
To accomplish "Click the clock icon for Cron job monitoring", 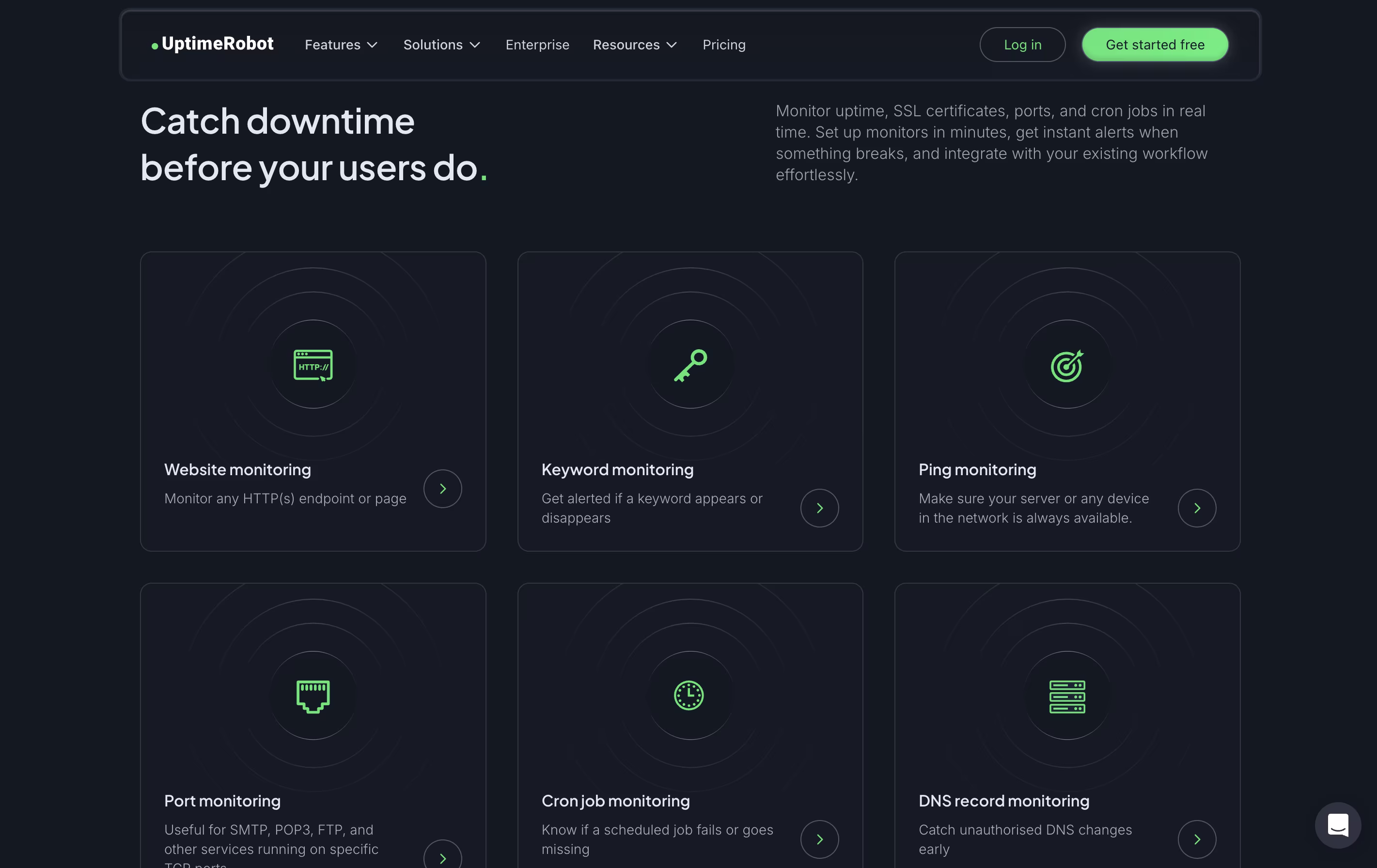I will [689, 695].
